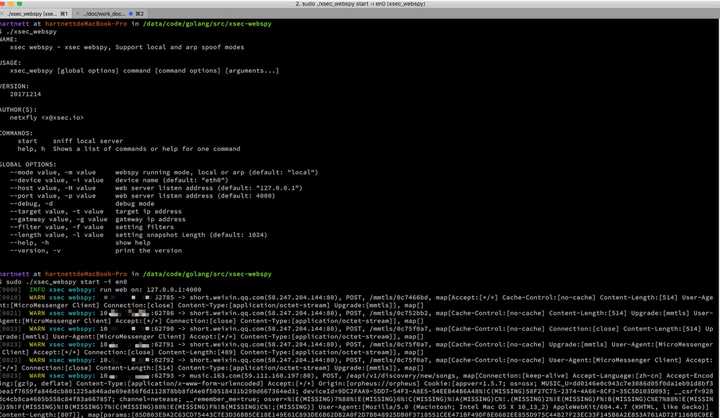The width and height of the screenshot is (720, 418).
Task: Click the description 'print the version'
Action: [x=148, y=250]
